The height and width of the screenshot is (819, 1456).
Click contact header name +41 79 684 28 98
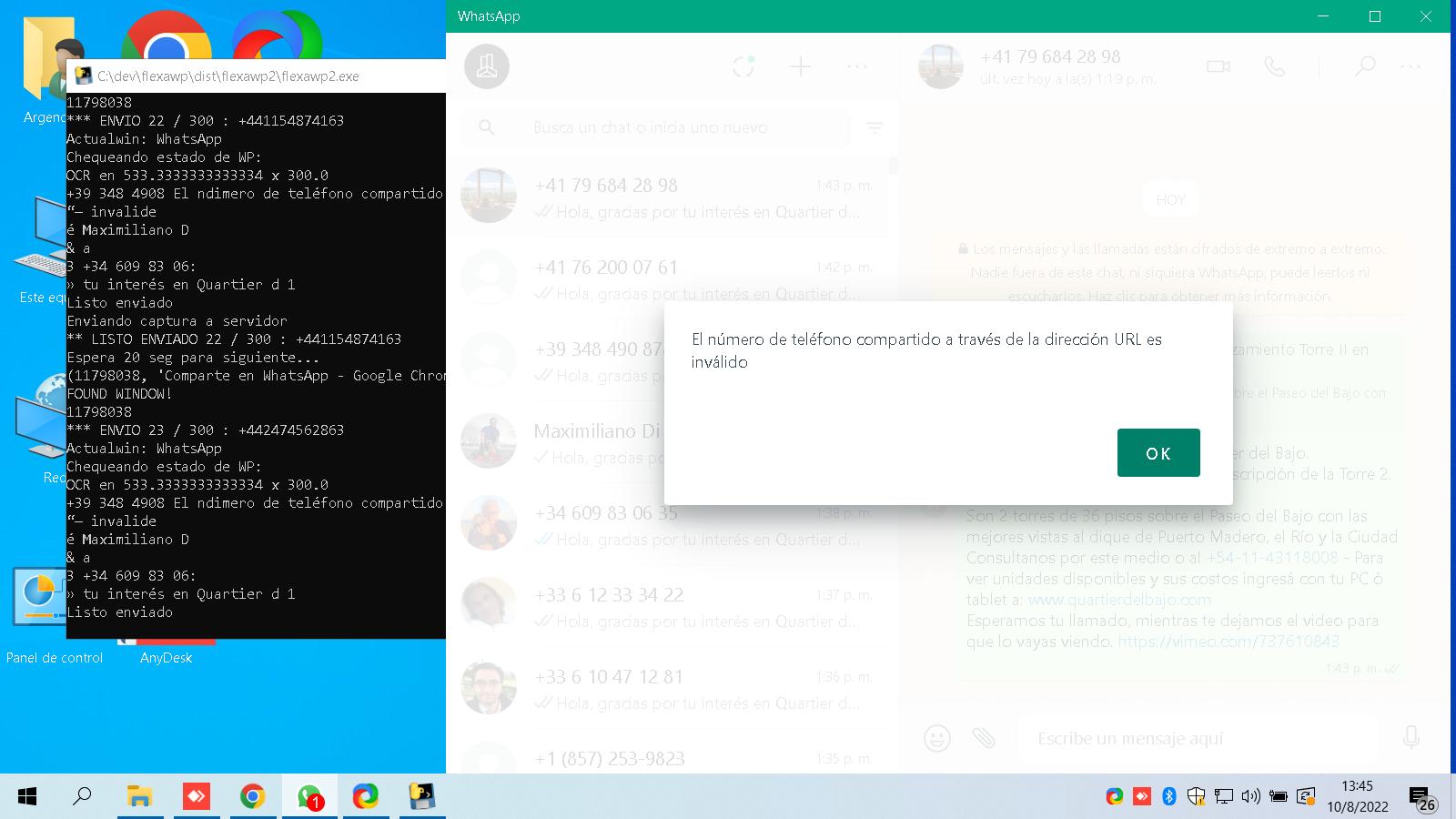(x=1050, y=56)
